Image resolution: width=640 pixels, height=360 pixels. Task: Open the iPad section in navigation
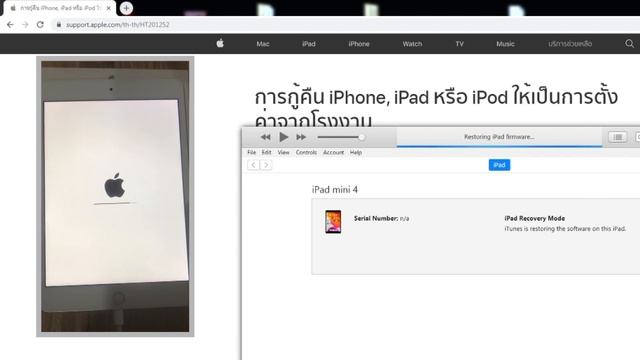[x=309, y=44]
